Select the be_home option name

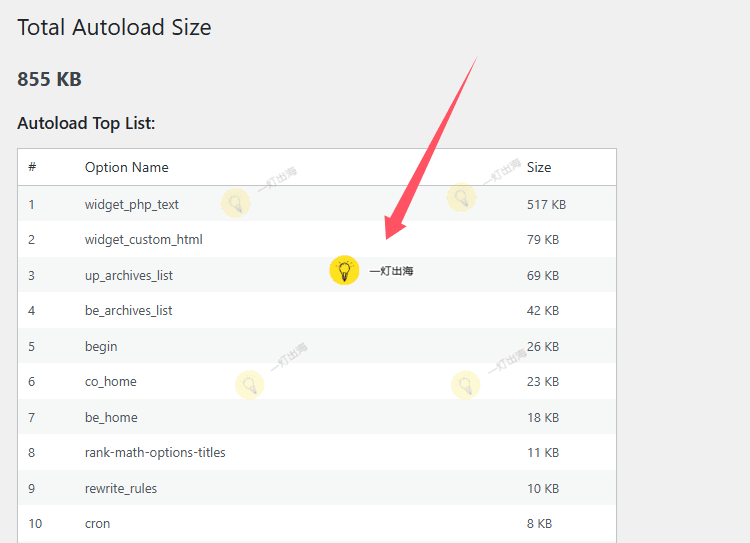[111, 417]
